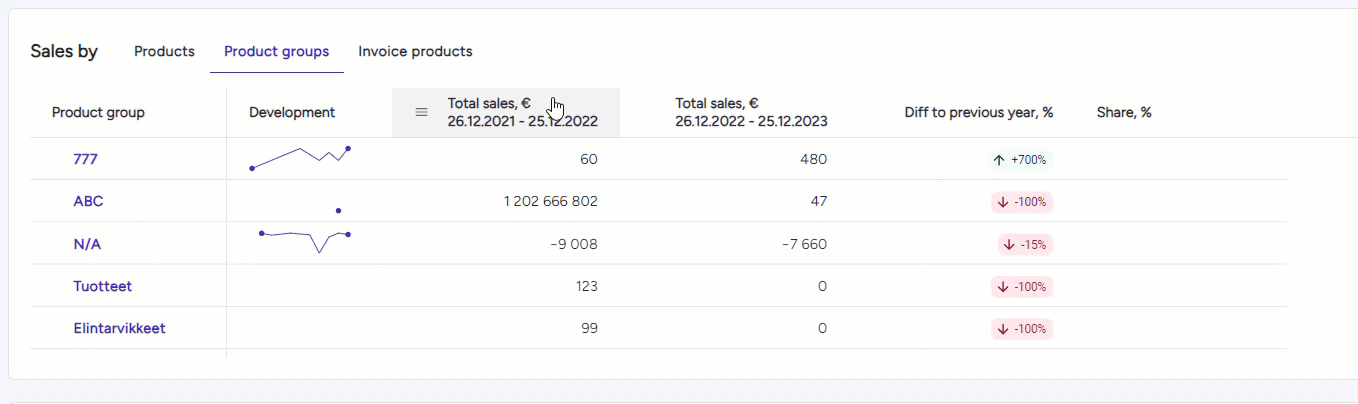Open the 777 development sparkline chart

300,158
